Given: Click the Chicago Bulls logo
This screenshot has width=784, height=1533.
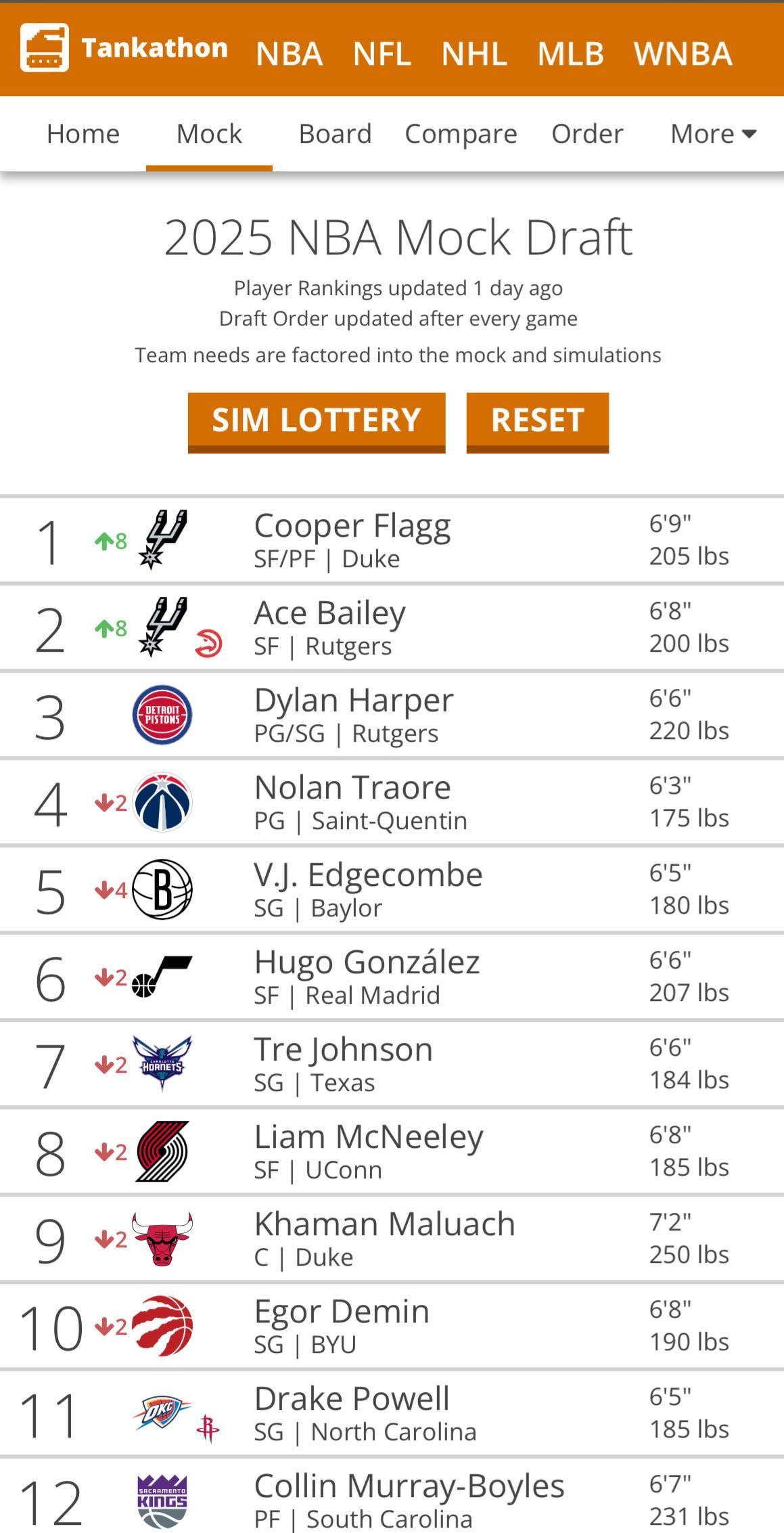Looking at the screenshot, I should pyautogui.click(x=162, y=1239).
